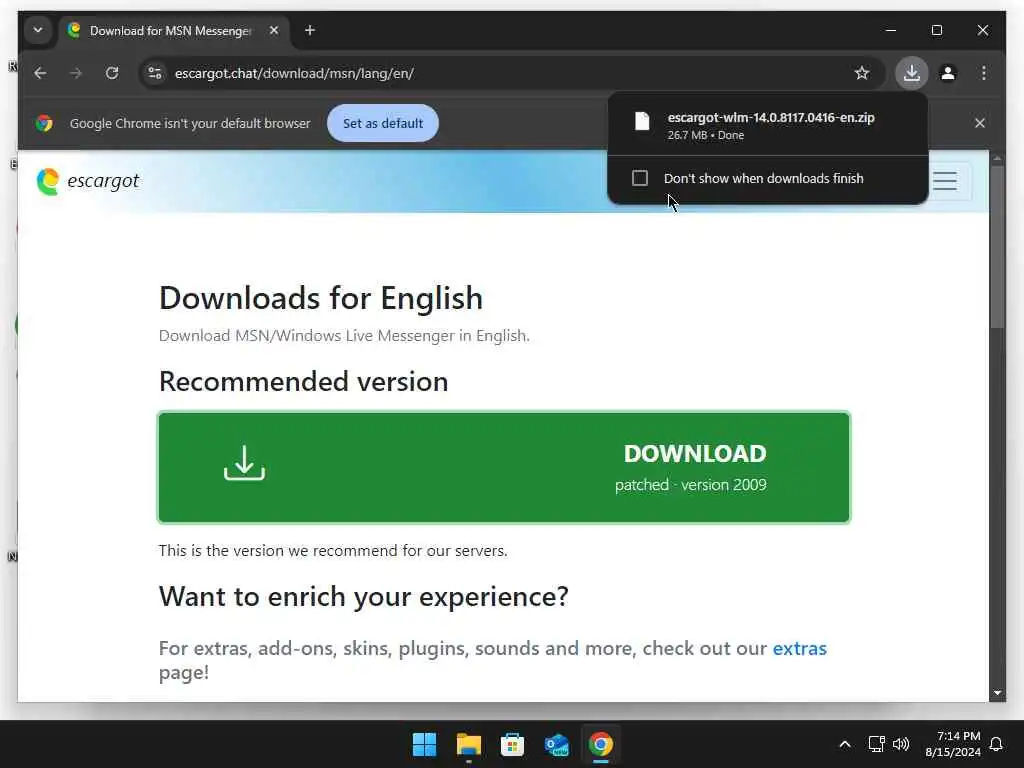Image resolution: width=1024 pixels, height=768 pixels.
Task: Click the Downloads for English heading
Action: (321, 298)
